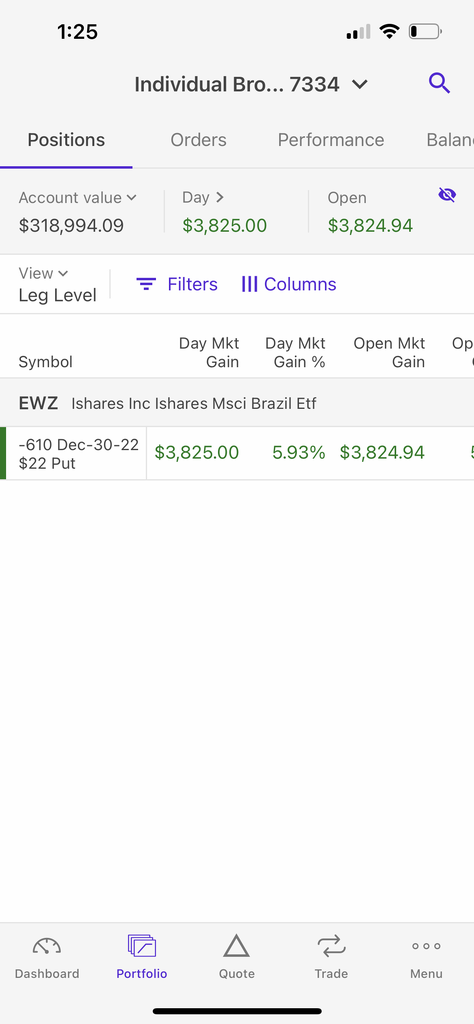The height and width of the screenshot is (1024, 474).
Task: Expand the Account value dropdown
Action: tap(78, 198)
